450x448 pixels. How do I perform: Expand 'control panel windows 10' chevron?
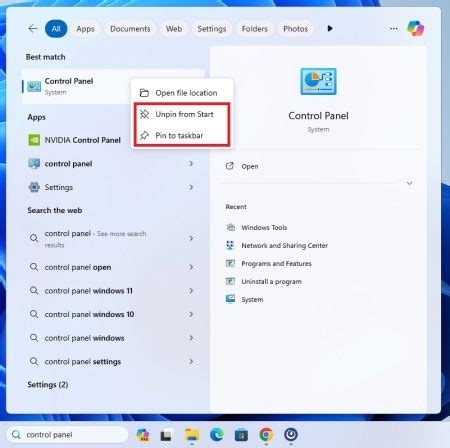click(x=191, y=314)
